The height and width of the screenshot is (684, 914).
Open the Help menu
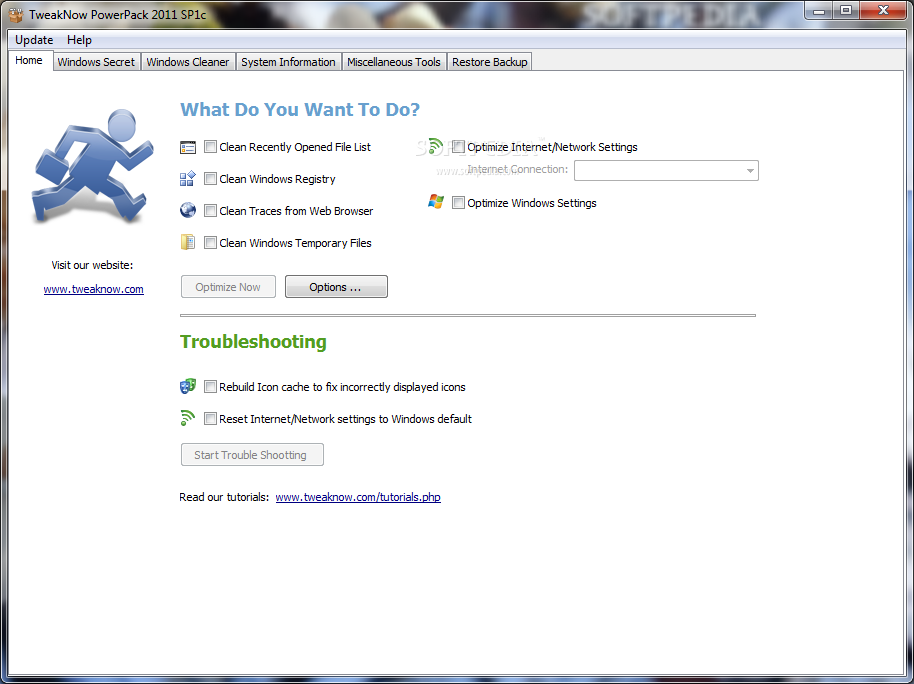79,40
